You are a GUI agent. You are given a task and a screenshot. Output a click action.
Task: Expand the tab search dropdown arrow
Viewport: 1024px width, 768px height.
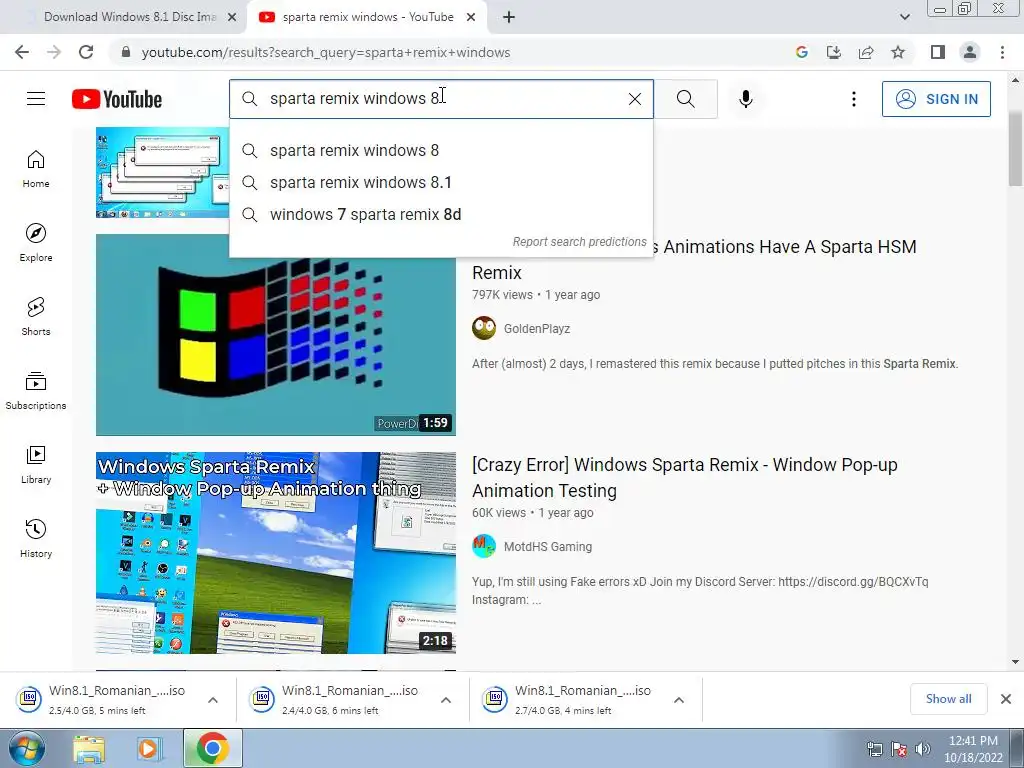click(x=904, y=17)
